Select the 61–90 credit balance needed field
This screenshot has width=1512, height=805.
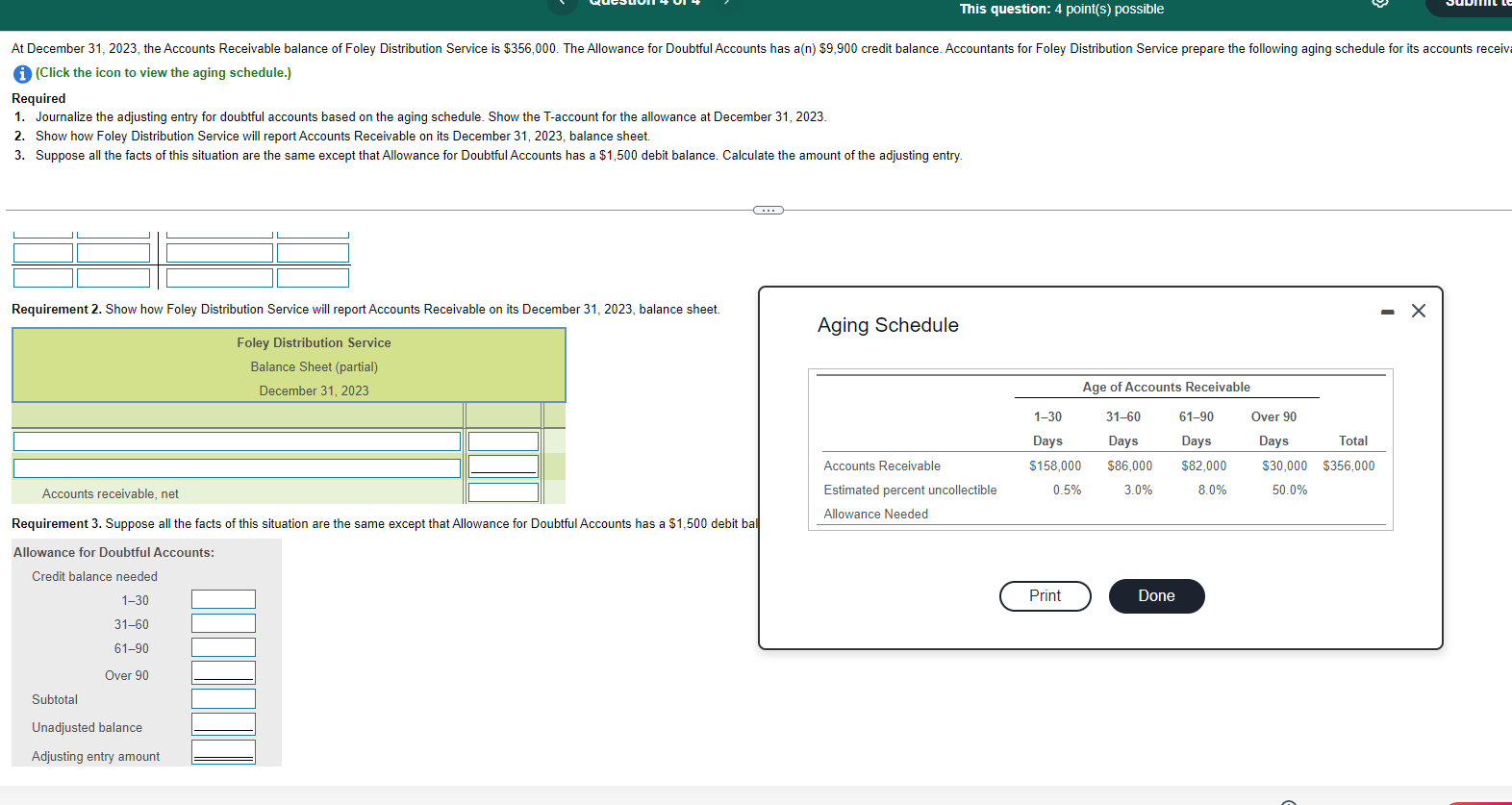pyautogui.click(x=223, y=648)
